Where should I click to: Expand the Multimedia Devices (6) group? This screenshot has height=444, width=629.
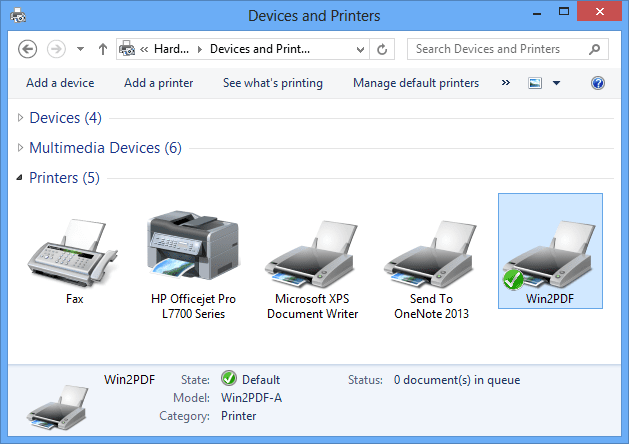[x=20, y=148]
